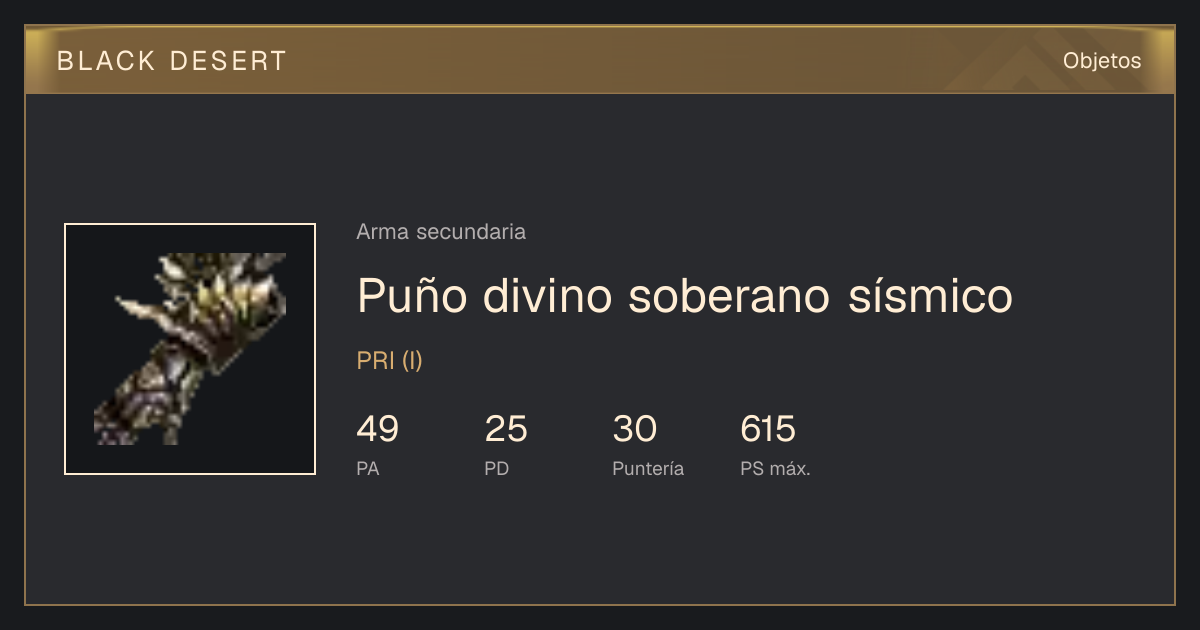Click the Puntería value 30
The image size is (1200, 630).
pos(634,429)
